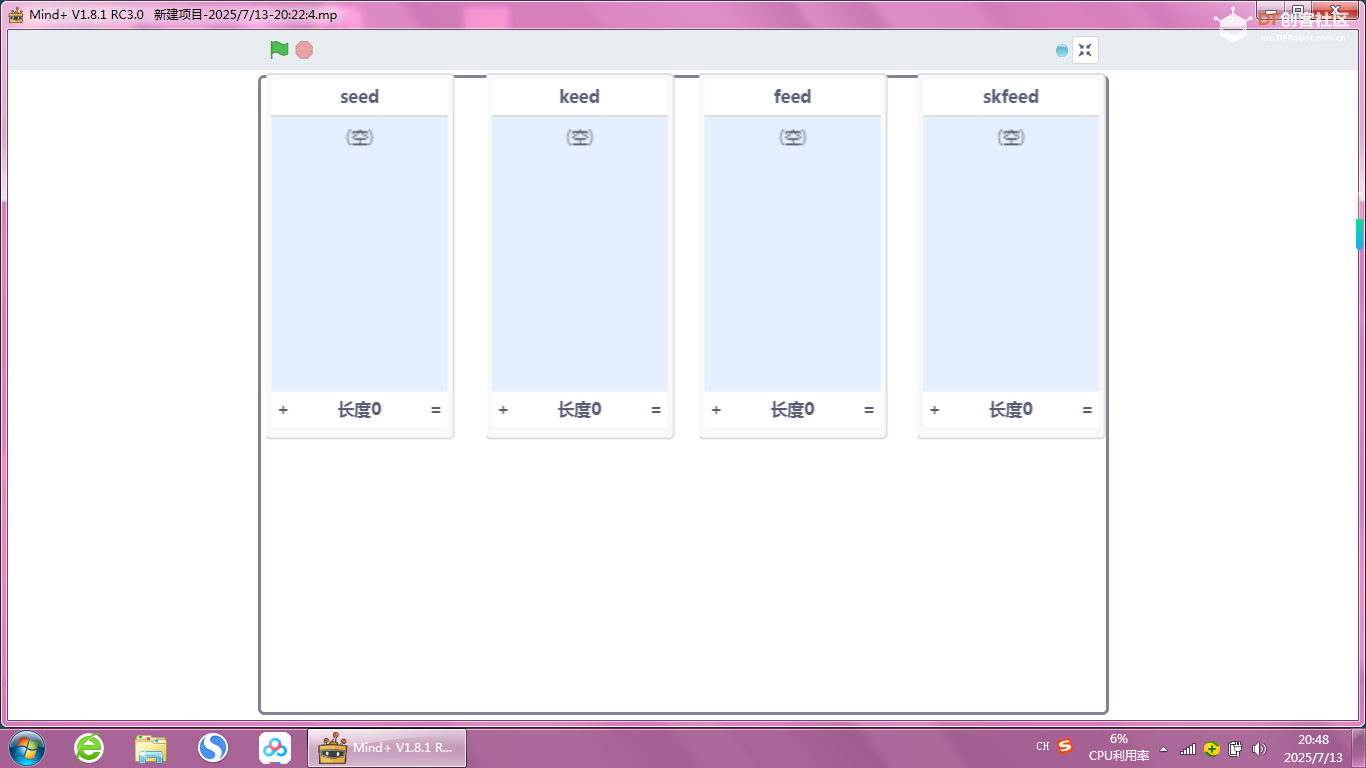Image resolution: width=1366 pixels, height=768 pixels.
Task: Open the power plug tray icon
Action: (1235, 748)
